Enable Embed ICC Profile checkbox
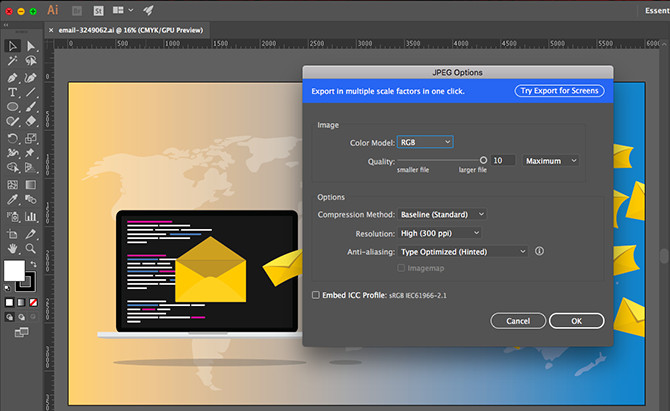 pos(316,295)
